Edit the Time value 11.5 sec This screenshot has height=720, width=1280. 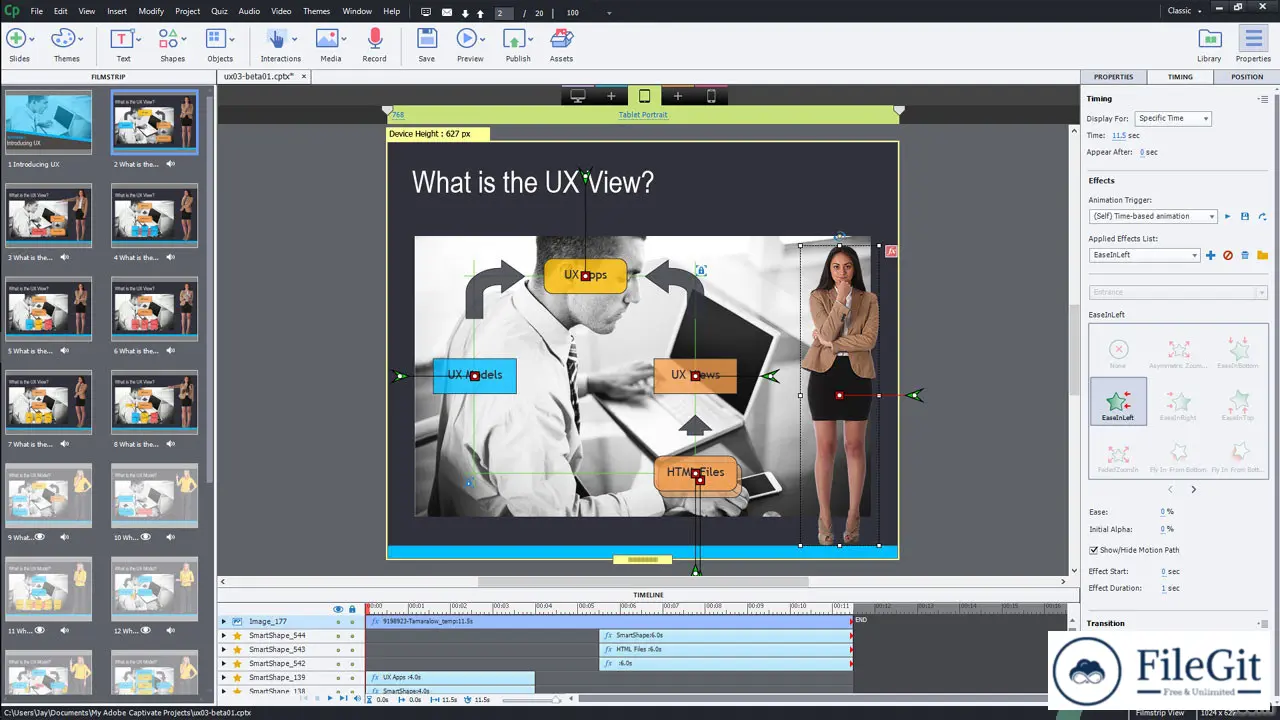1119,135
